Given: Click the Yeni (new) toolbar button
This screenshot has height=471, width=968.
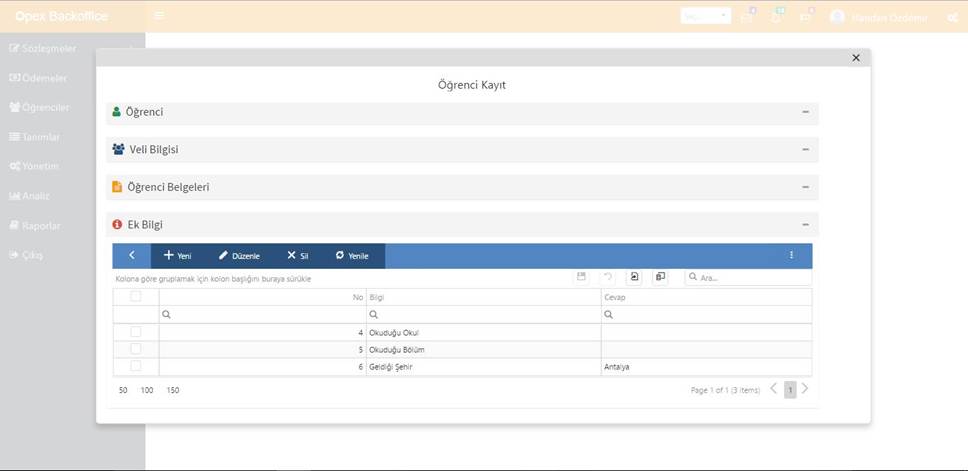Looking at the screenshot, I should pos(177,256).
